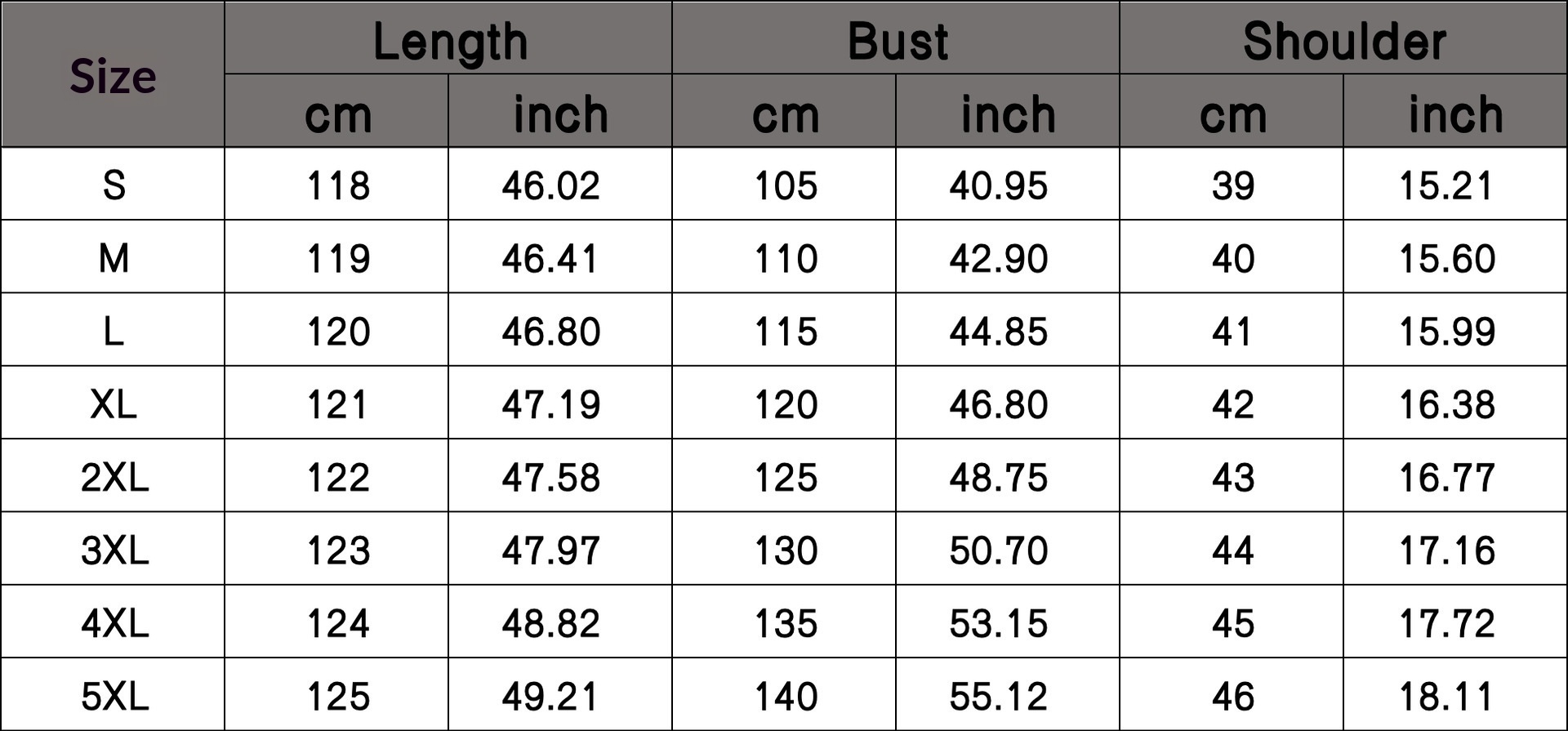Click the 47.19 length inch cell
Viewport: 1568px width, 731px height.
[550, 404]
